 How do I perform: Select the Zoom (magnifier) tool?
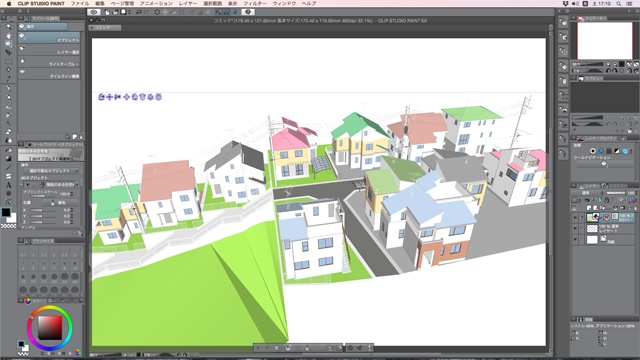8,27
